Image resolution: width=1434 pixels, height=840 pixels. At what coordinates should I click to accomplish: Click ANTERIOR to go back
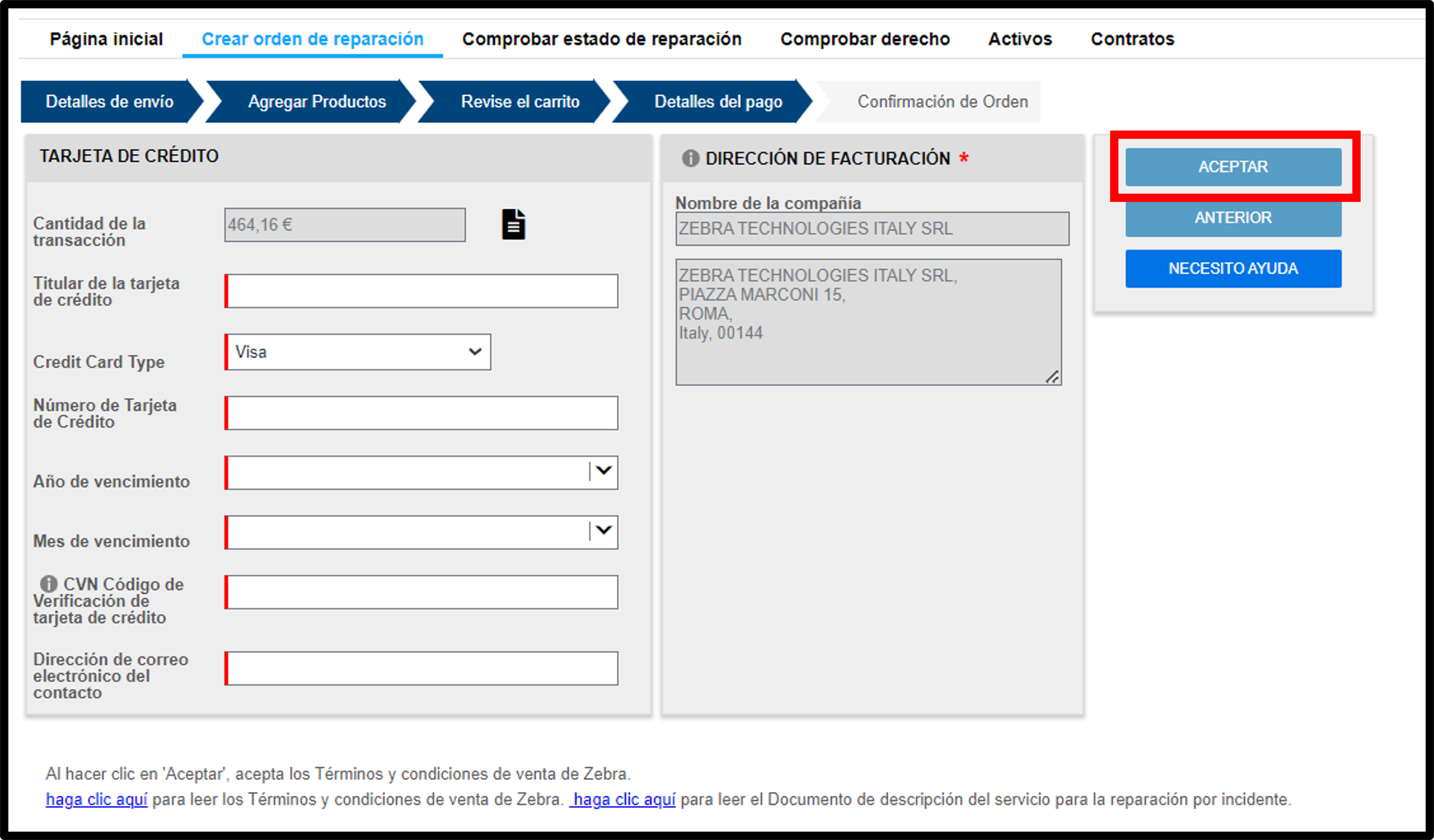pos(1232,217)
